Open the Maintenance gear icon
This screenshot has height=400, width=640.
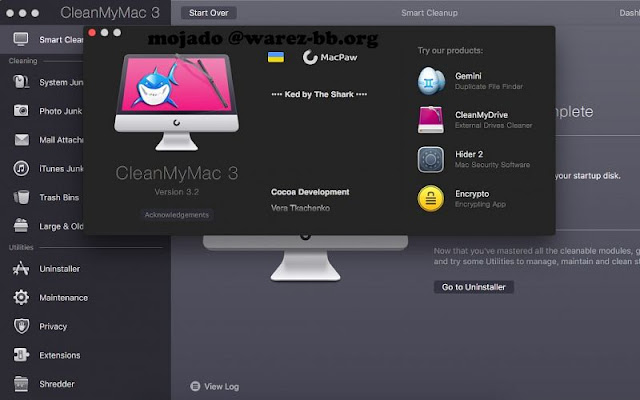pyautogui.click(x=21, y=298)
